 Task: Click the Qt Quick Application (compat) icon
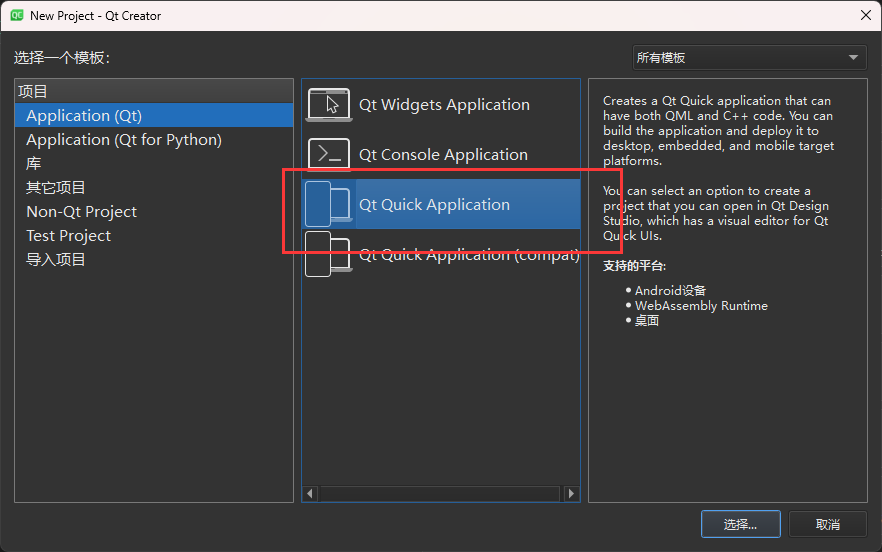tap(329, 254)
